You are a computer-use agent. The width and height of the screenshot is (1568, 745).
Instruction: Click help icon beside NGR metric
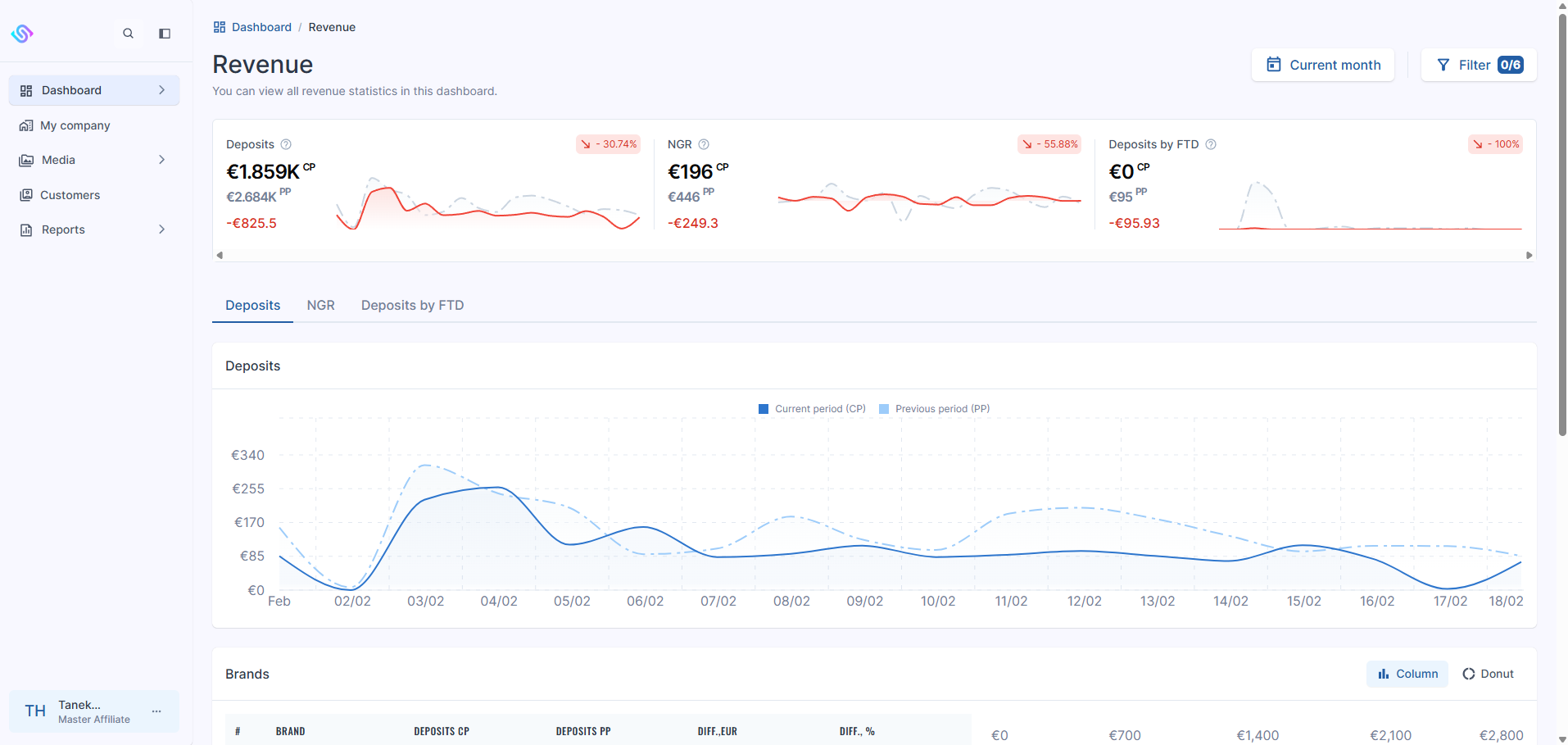[x=704, y=144]
